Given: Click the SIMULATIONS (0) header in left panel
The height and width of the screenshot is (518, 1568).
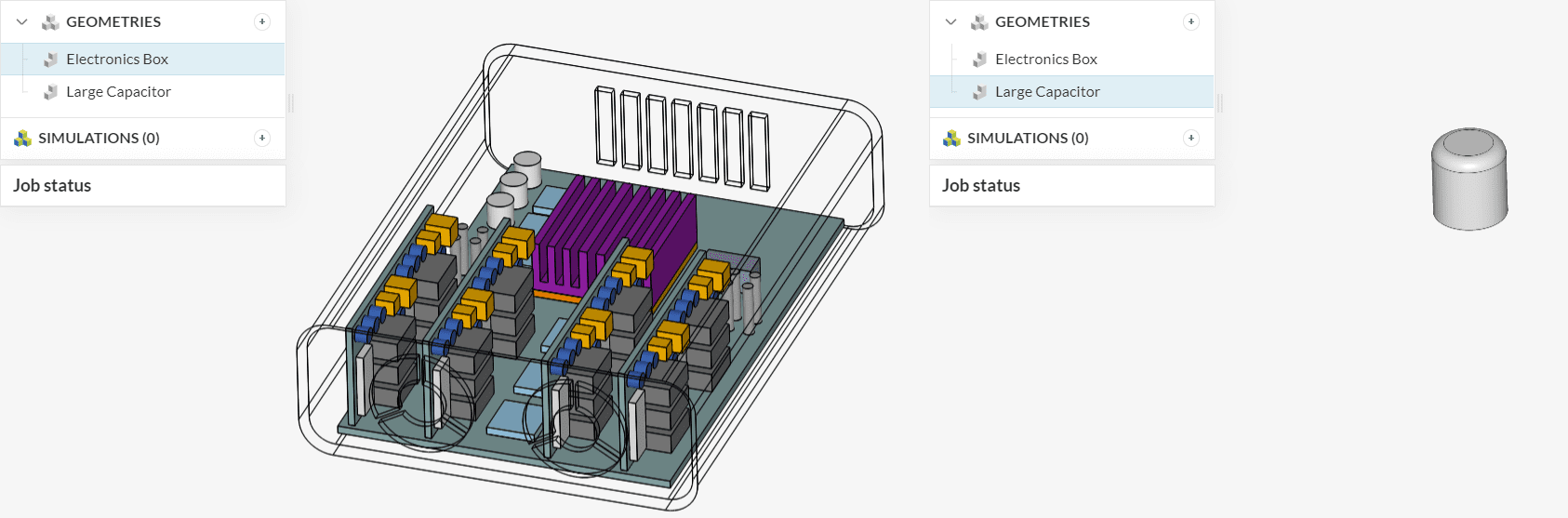Looking at the screenshot, I should [99, 138].
